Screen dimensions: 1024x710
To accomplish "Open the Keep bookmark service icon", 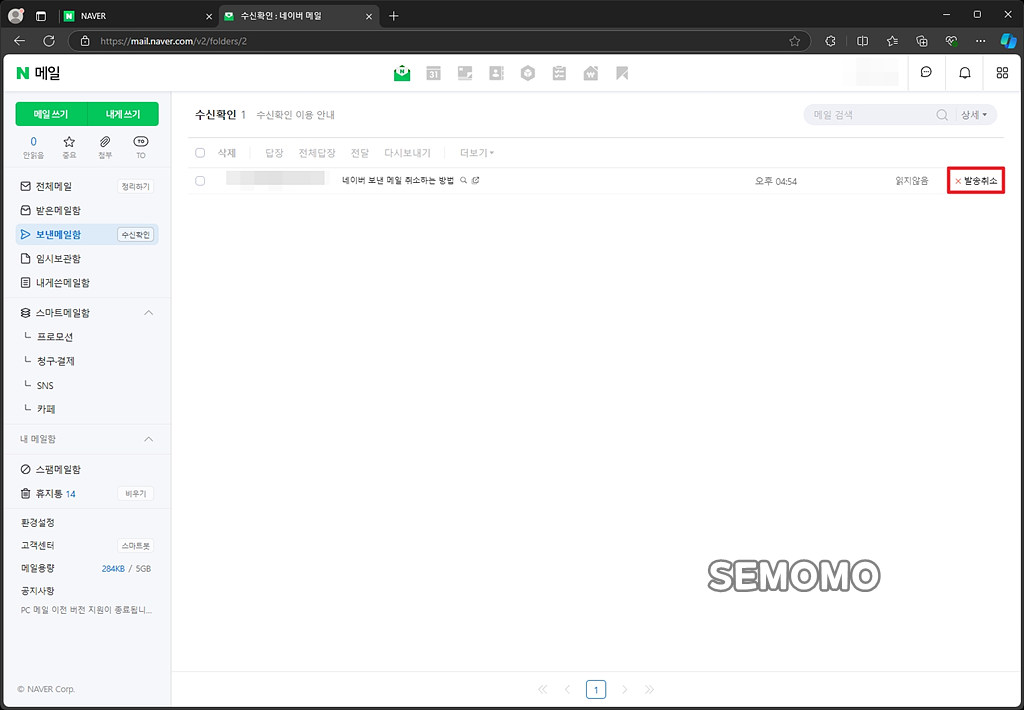I will 622,73.
